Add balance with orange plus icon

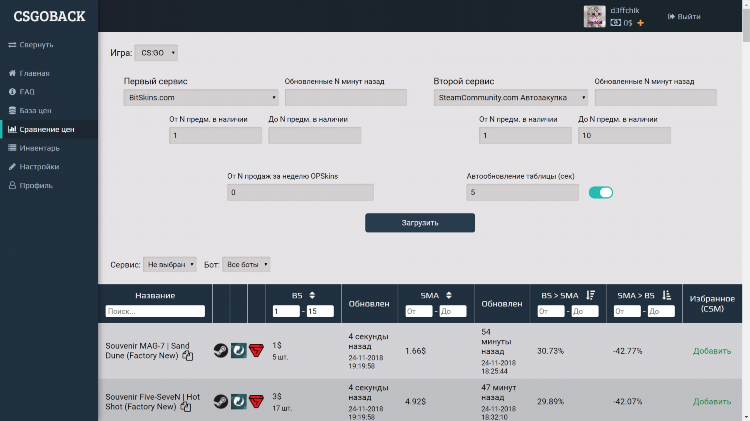pyautogui.click(x=640, y=23)
